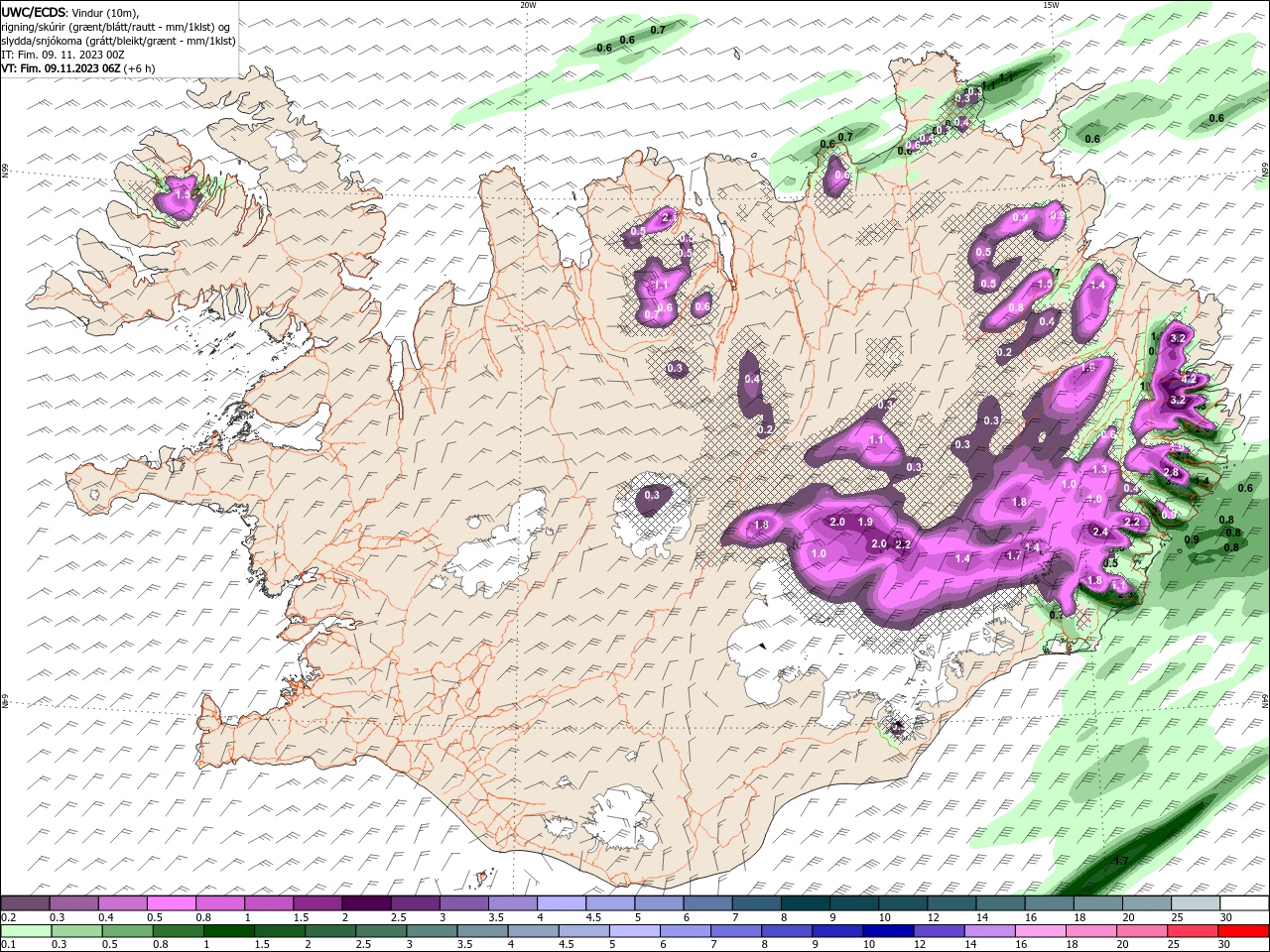The height and width of the screenshot is (952, 1270).
Task: Click the 15W longitude label
Action: 1051,5
